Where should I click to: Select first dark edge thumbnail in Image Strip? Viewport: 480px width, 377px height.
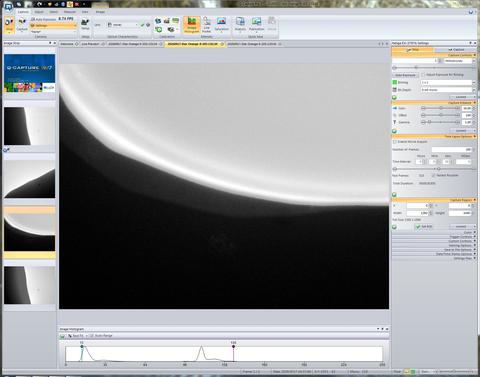click(29, 126)
